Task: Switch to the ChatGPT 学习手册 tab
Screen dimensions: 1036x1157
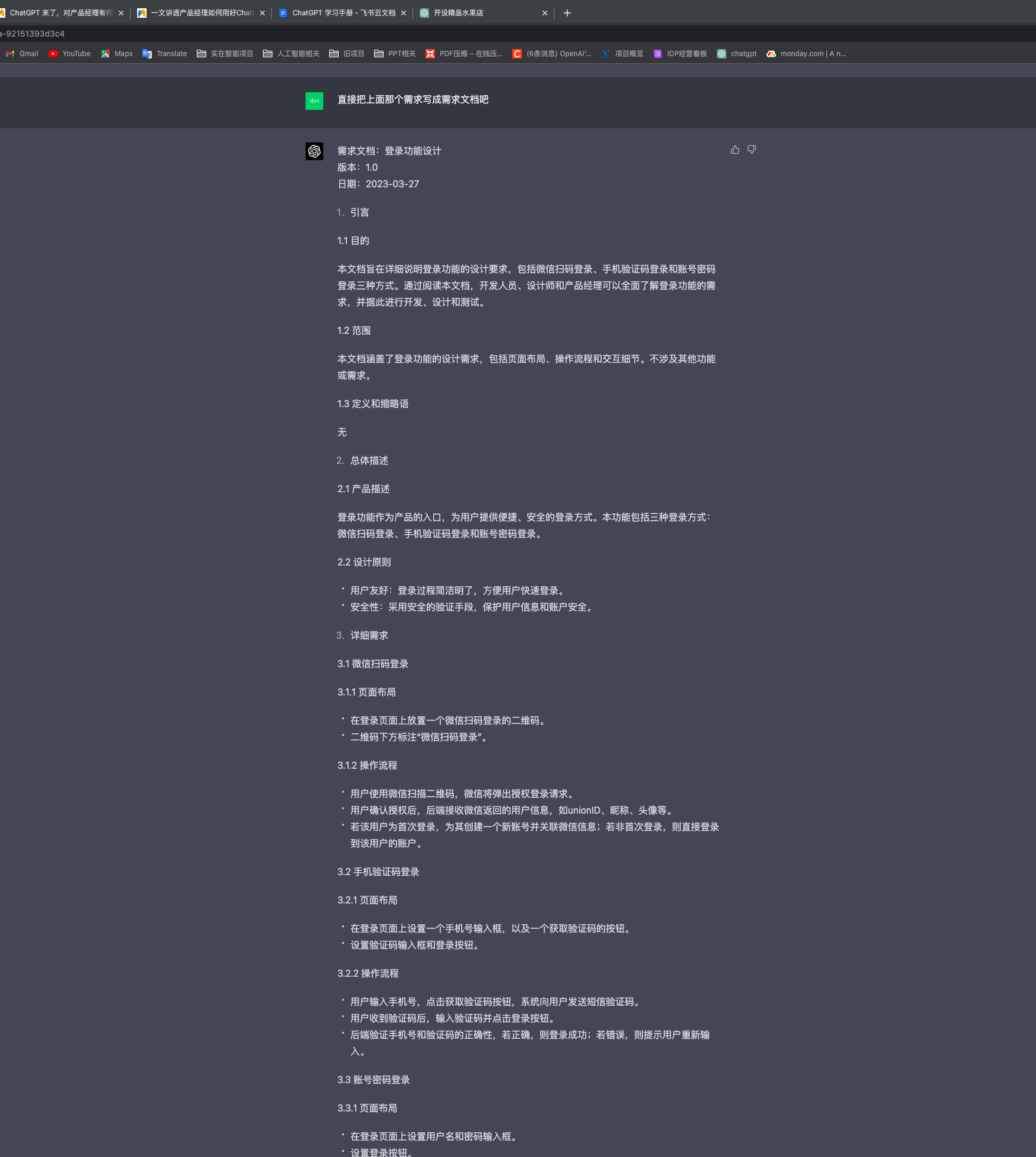Action: (343, 13)
